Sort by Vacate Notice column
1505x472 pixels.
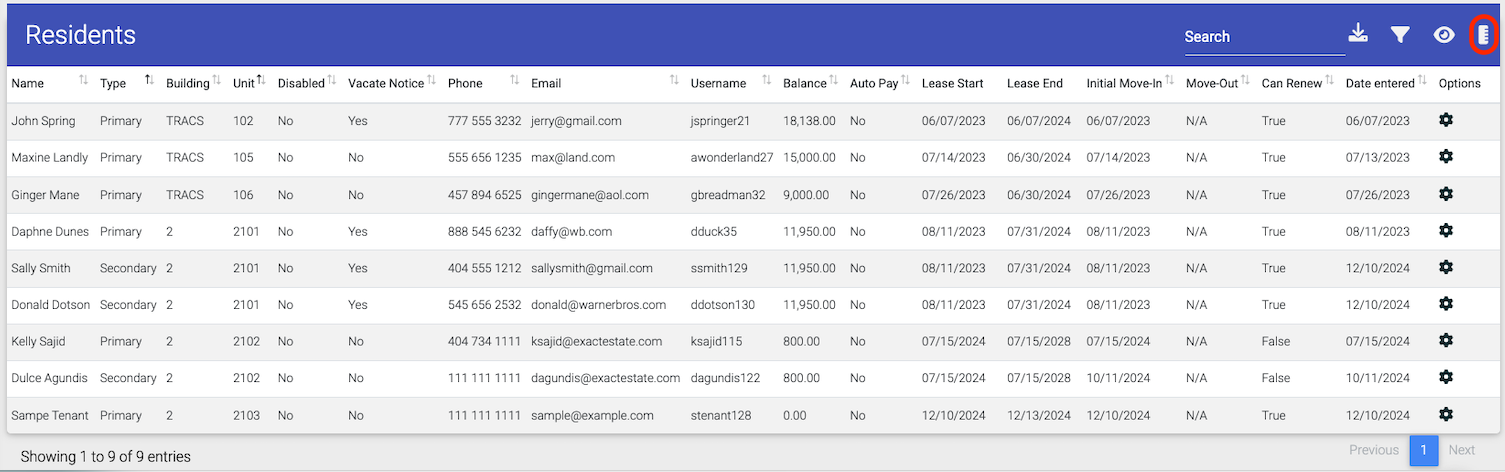385,83
